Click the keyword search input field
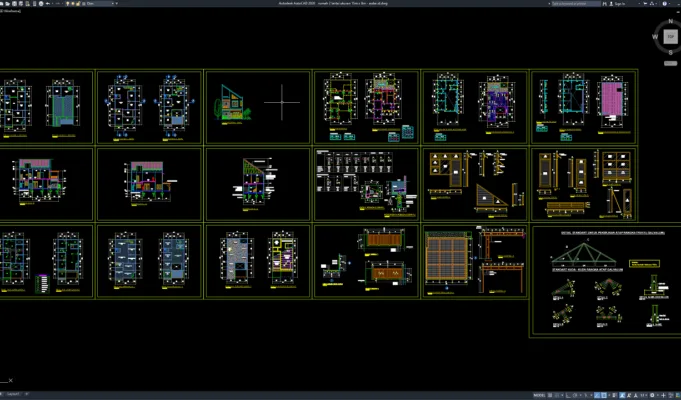The height and width of the screenshot is (400, 681). pyautogui.click(x=576, y=3)
